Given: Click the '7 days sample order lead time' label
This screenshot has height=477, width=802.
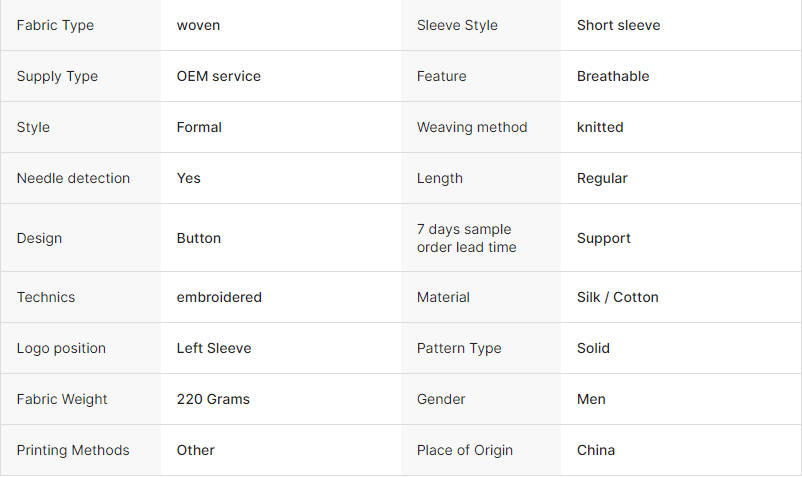Looking at the screenshot, I should coord(464,238).
